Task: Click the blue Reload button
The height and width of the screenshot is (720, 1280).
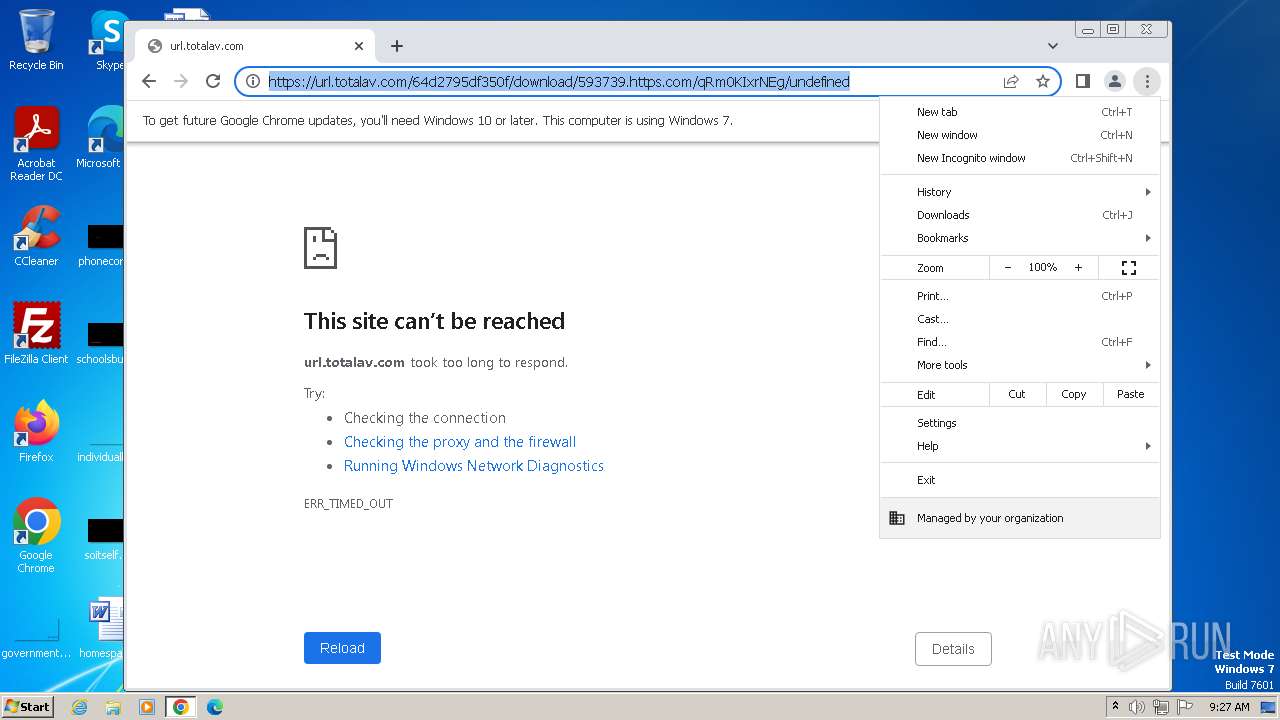Action: click(x=342, y=648)
